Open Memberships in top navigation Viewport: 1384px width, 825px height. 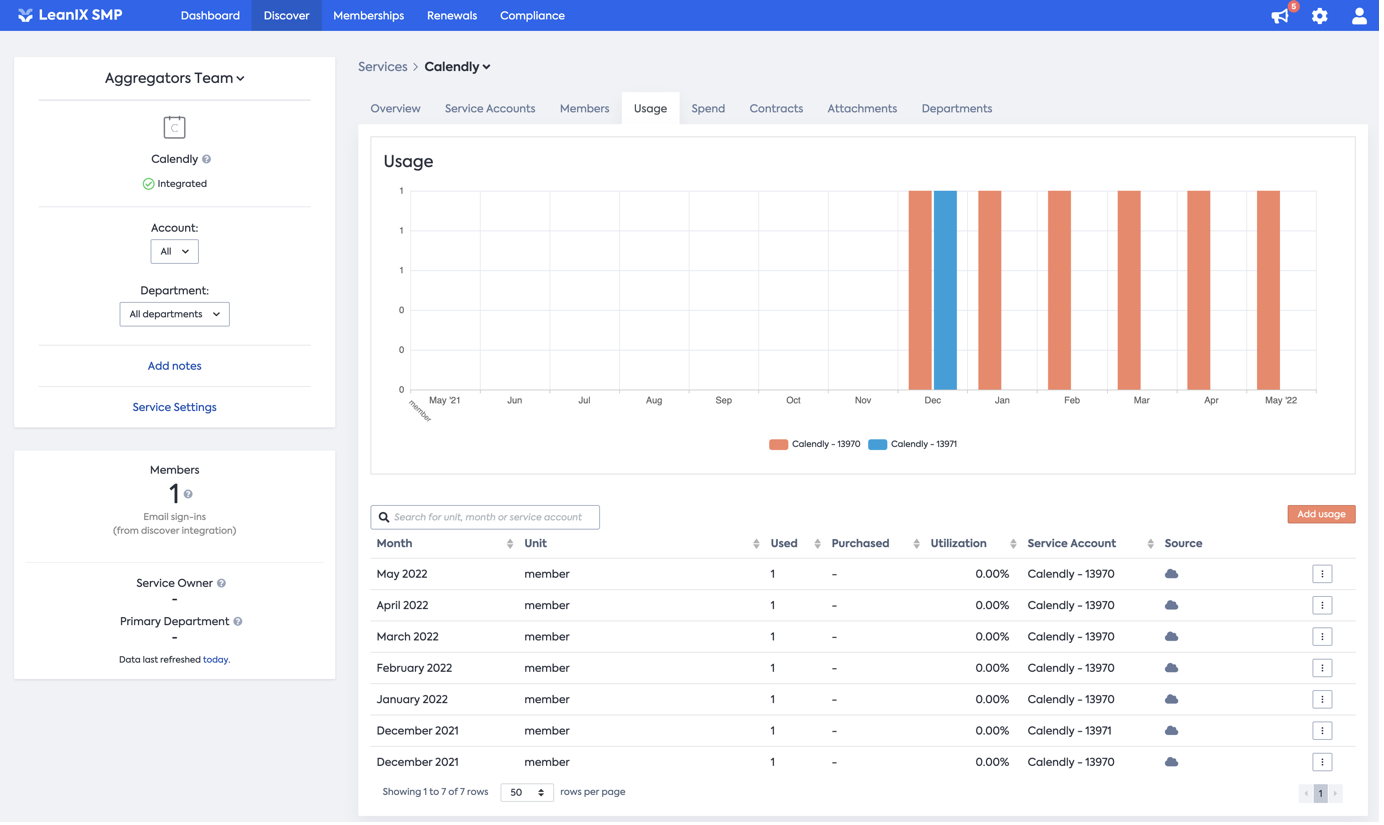point(370,16)
